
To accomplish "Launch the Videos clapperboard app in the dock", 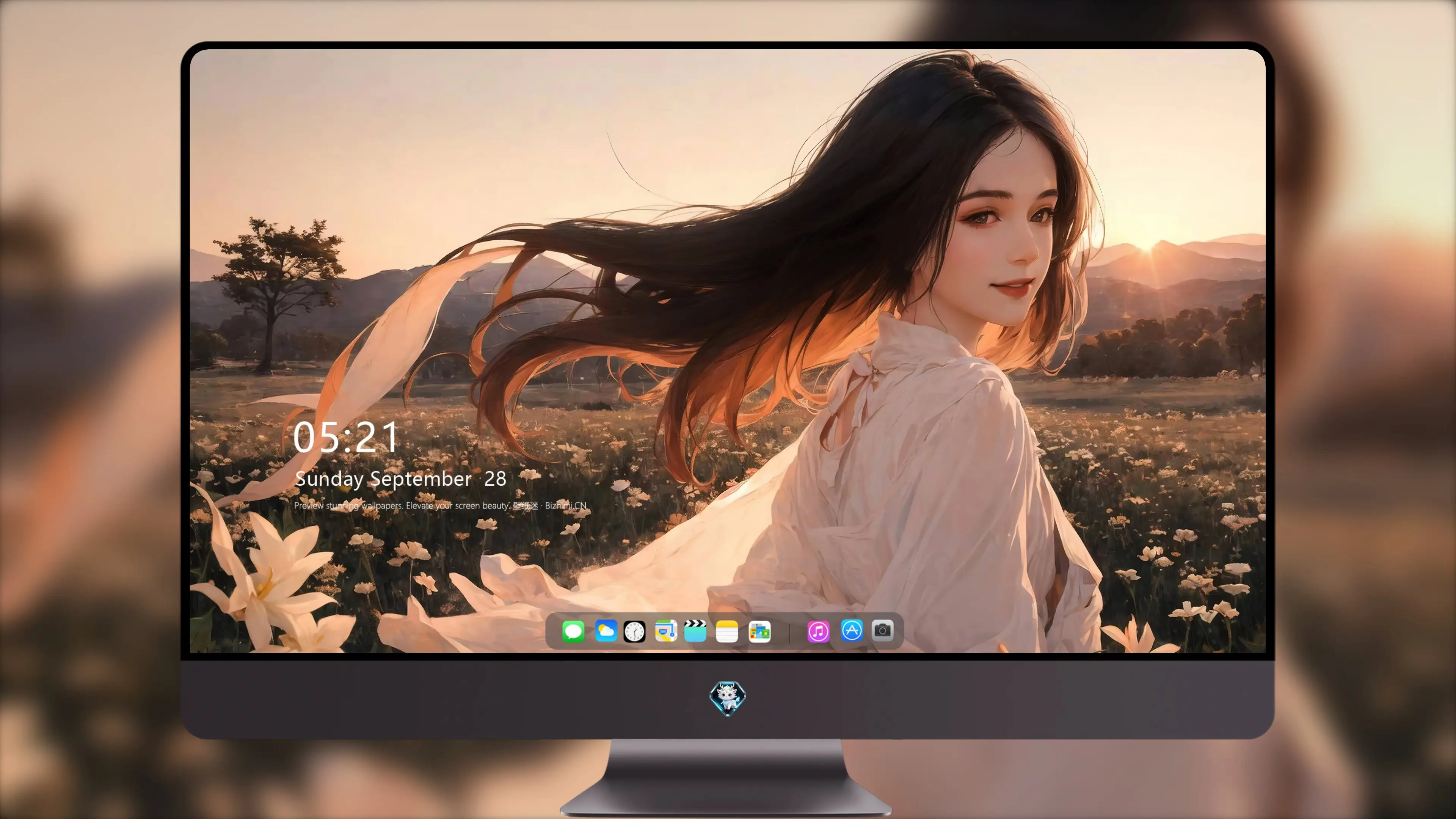I will (695, 631).
